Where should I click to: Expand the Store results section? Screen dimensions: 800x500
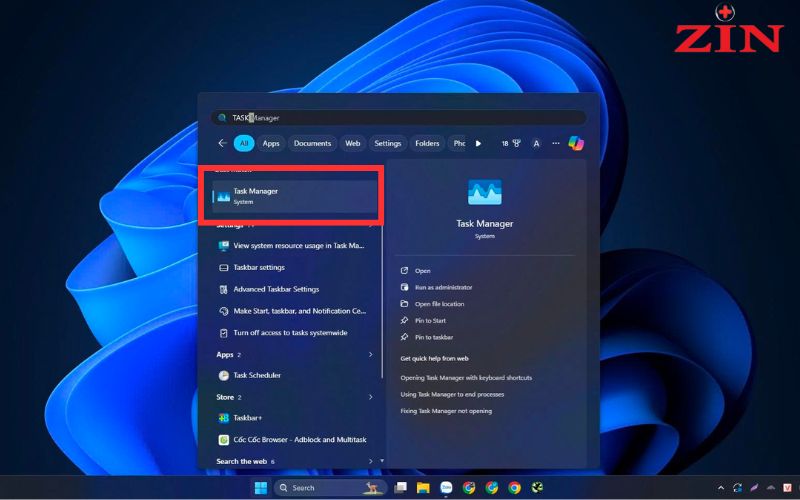[370, 397]
